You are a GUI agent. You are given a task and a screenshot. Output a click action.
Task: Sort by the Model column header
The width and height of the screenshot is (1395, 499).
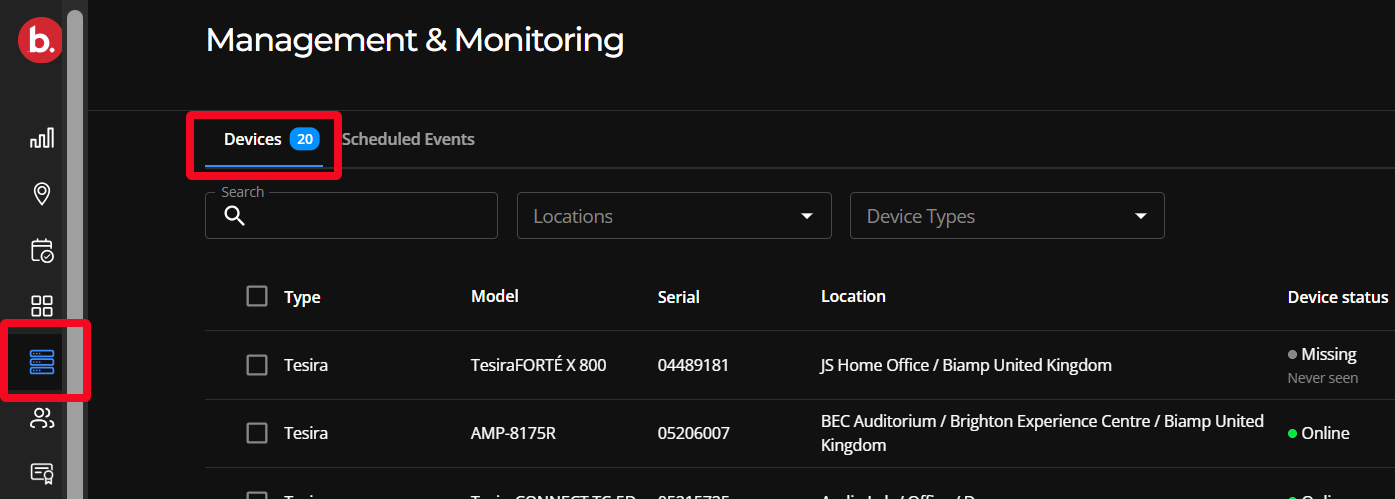495,296
